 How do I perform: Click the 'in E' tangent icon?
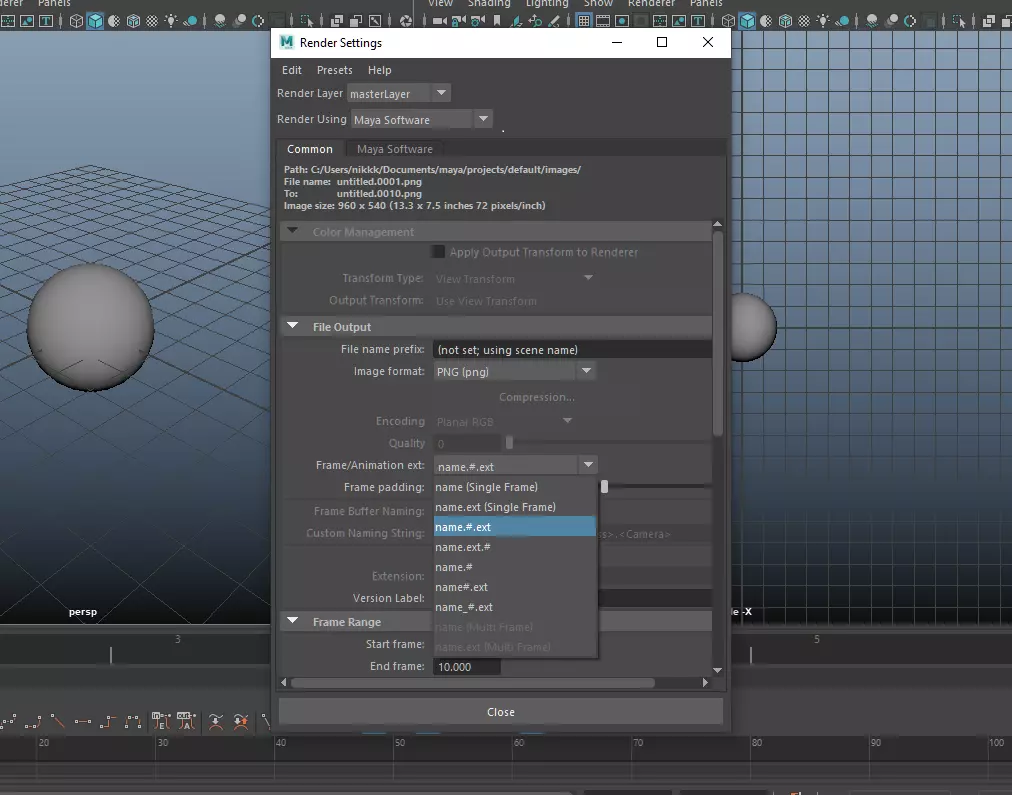(x=161, y=720)
